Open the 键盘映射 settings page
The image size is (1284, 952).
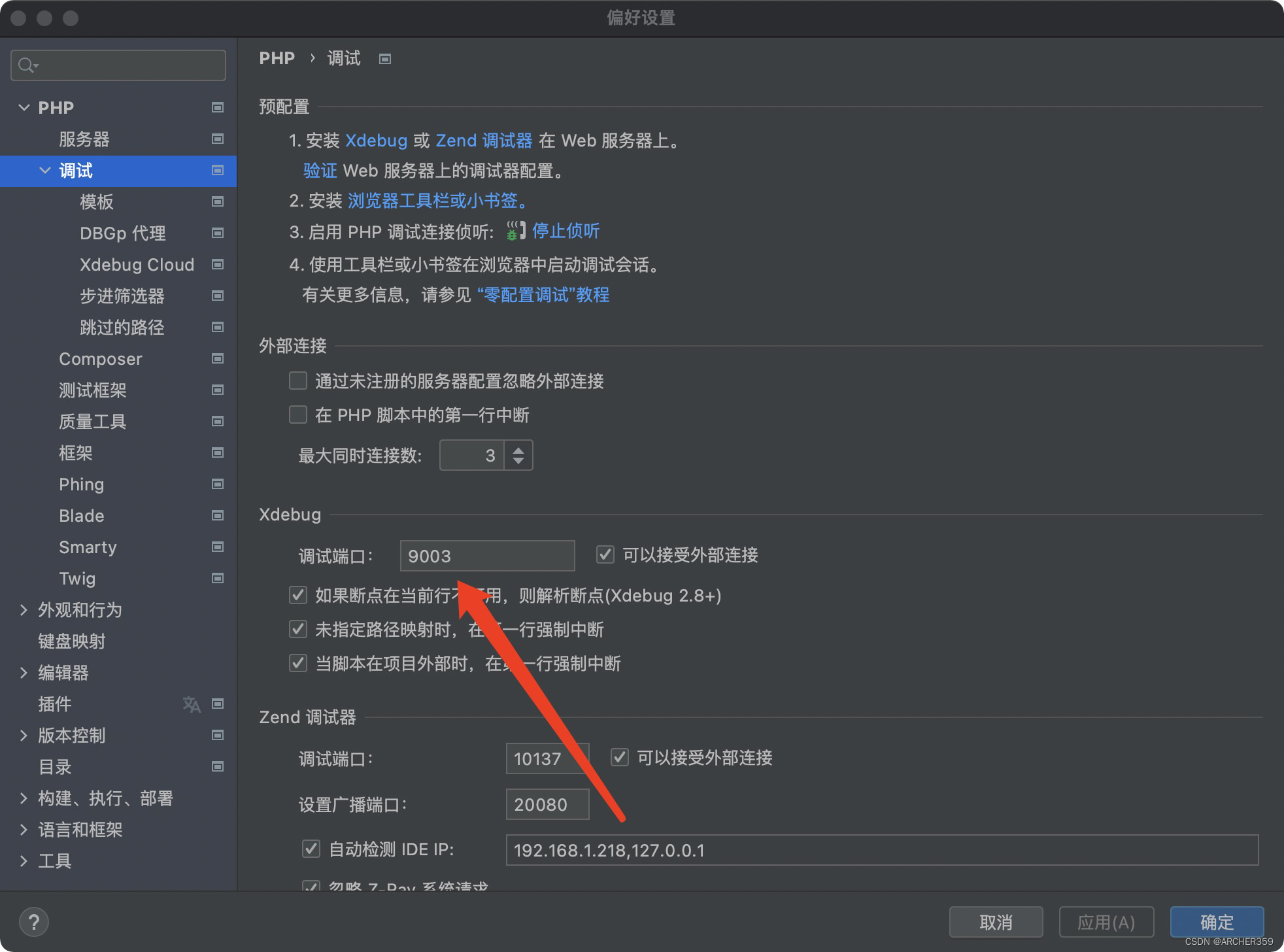point(71,641)
